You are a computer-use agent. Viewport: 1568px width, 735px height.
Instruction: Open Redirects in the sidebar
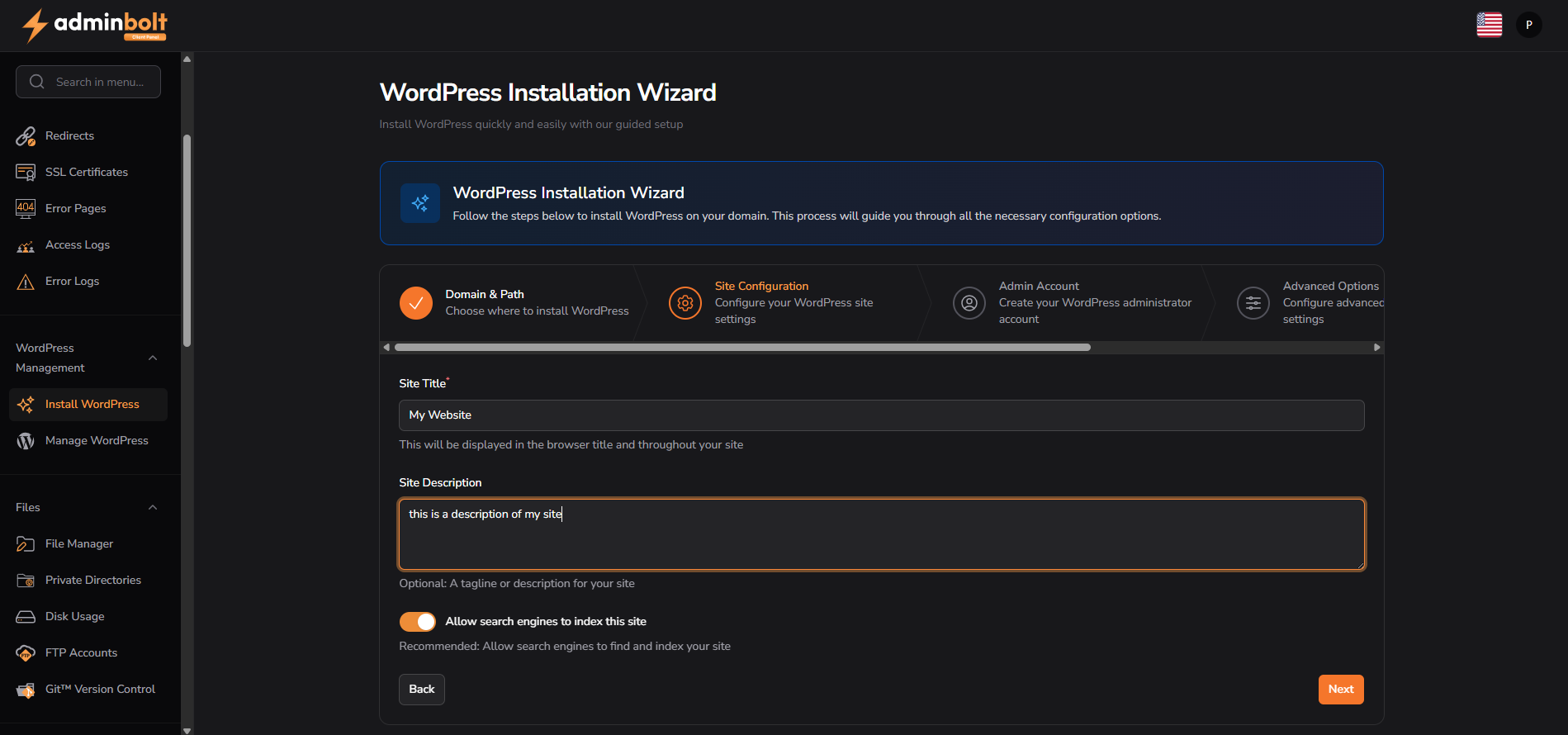point(88,135)
